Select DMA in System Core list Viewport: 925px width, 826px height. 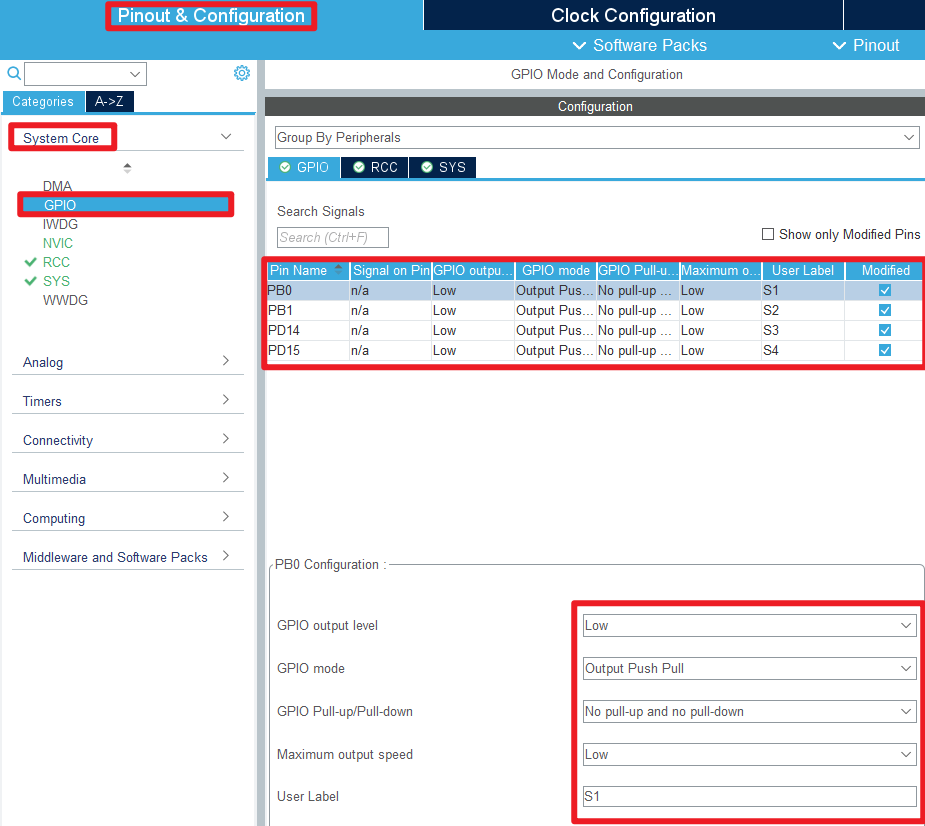click(57, 186)
